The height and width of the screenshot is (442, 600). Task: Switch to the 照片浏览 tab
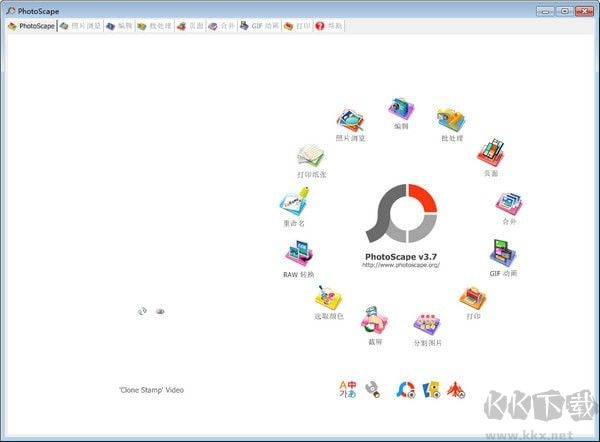click(81, 26)
